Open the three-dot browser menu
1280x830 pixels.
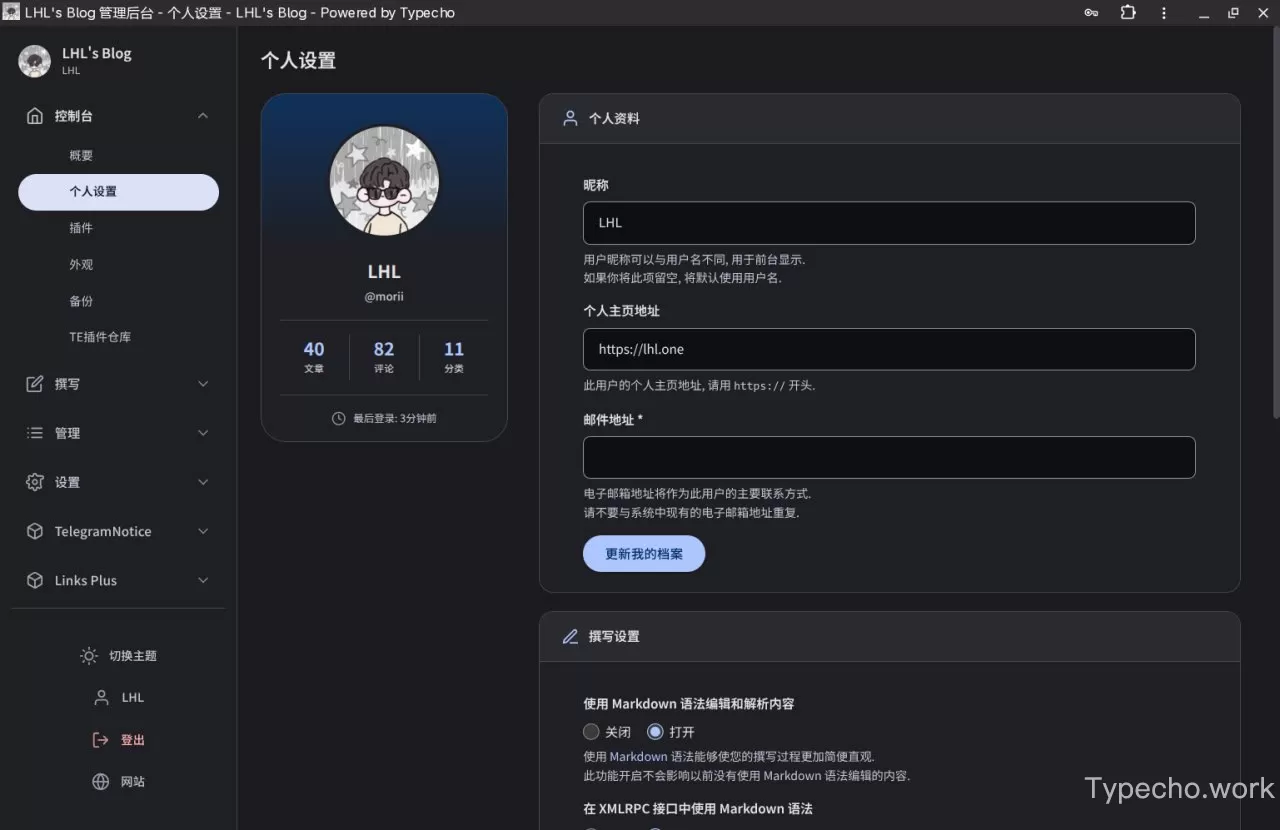point(1164,13)
